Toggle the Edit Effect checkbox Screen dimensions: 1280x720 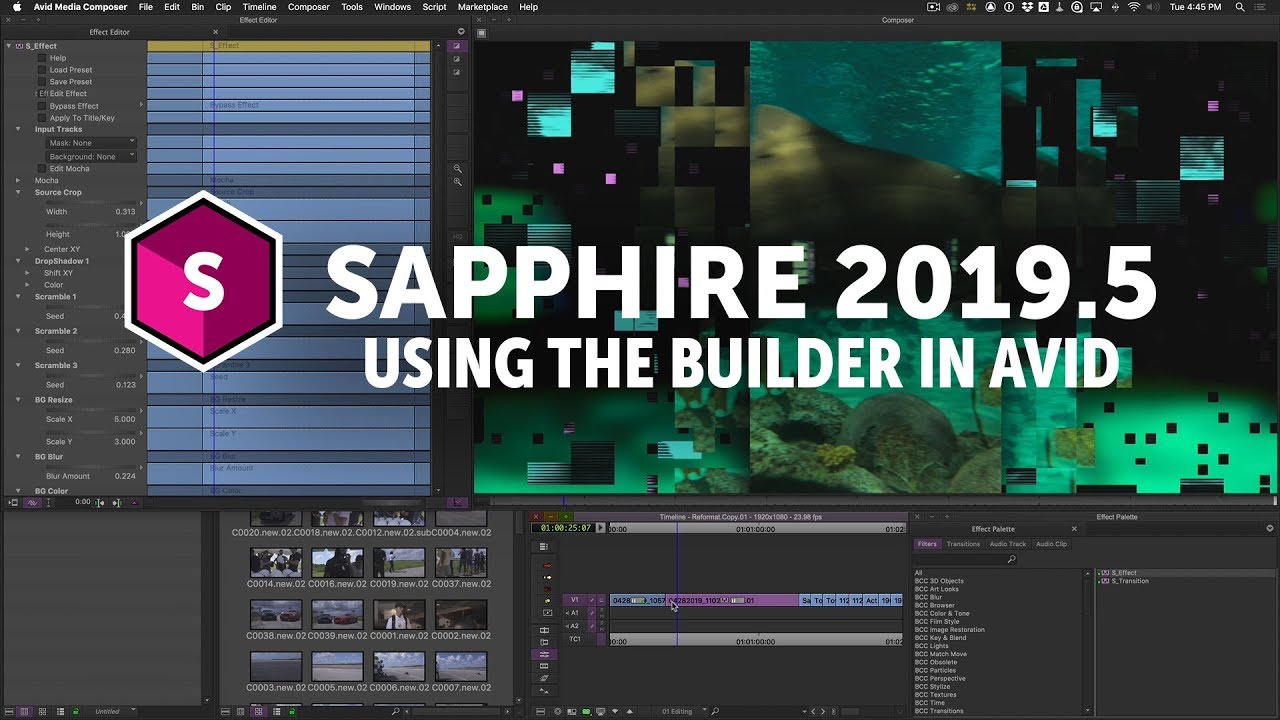click(x=42, y=94)
